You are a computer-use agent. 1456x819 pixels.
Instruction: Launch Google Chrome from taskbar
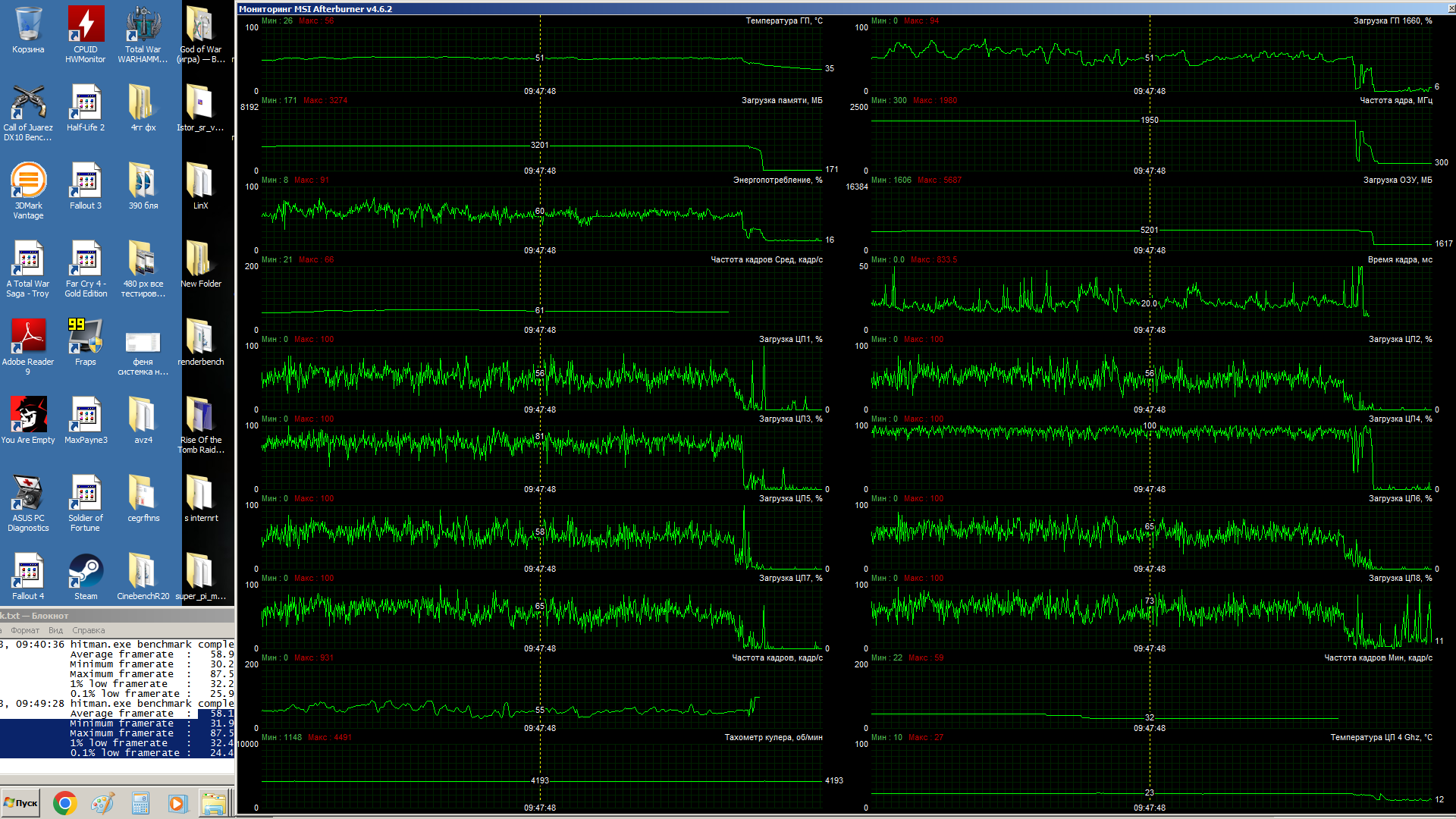coord(65,803)
